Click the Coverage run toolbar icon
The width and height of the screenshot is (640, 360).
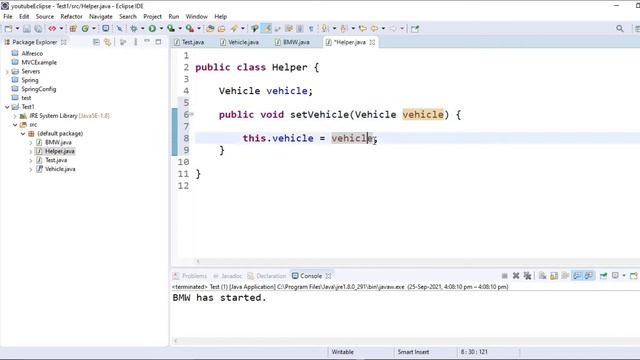click(x=171, y=29)
